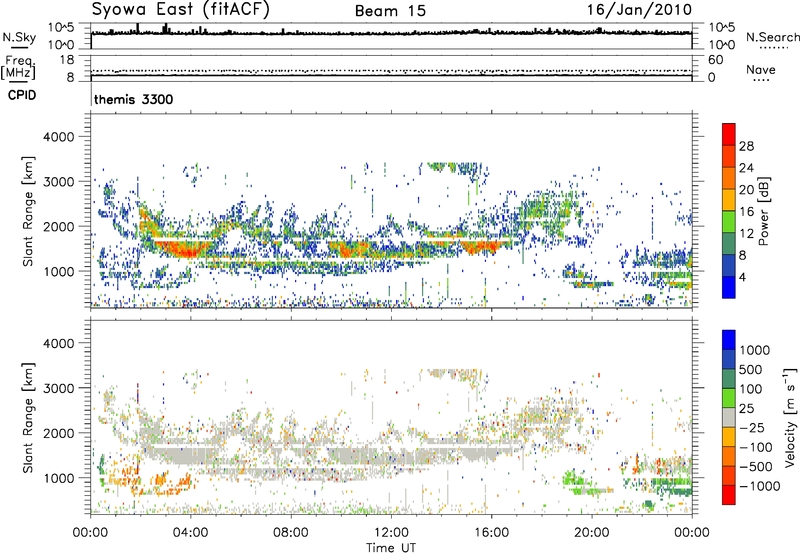Click the '04:00' time axis label
Viewport: 800px width, 554px height.
(190, 533)
